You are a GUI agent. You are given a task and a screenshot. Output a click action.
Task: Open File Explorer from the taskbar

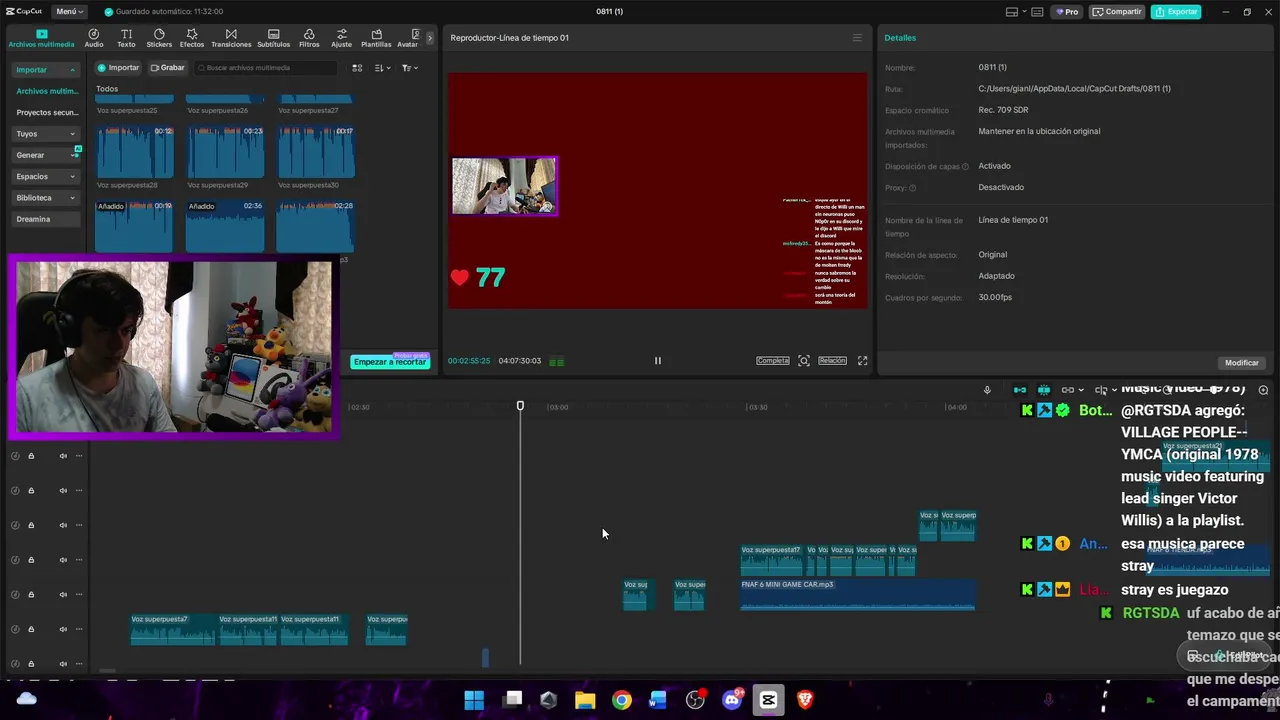pos(585,700)
